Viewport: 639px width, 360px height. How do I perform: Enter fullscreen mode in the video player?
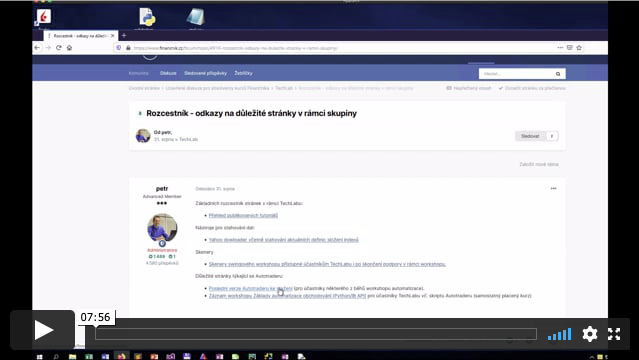click(x=614, y=334)
